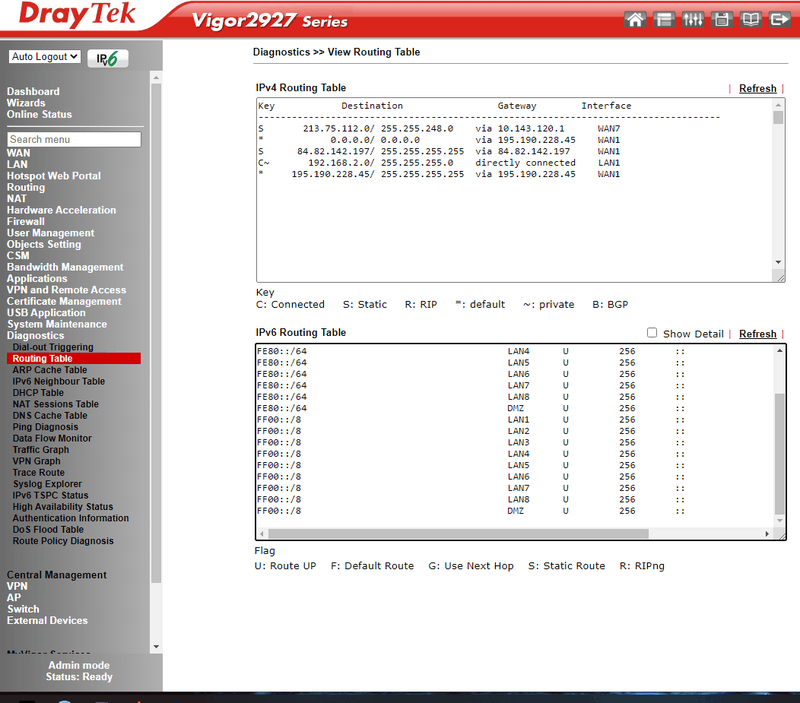Open the Wizards menu item
The image size is (800, 703).
point(26,103)
